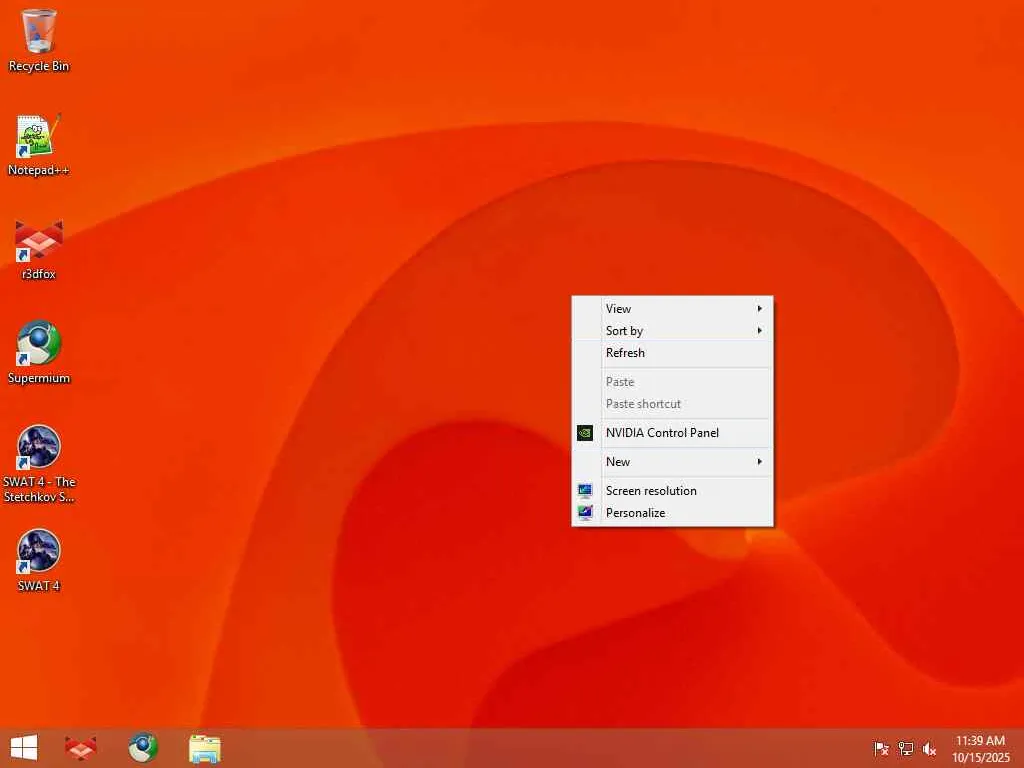Image resolution: width=1024 pixels, height=768 pixels.
Task: Click the arrow beside New
Action: pos(760,462)
